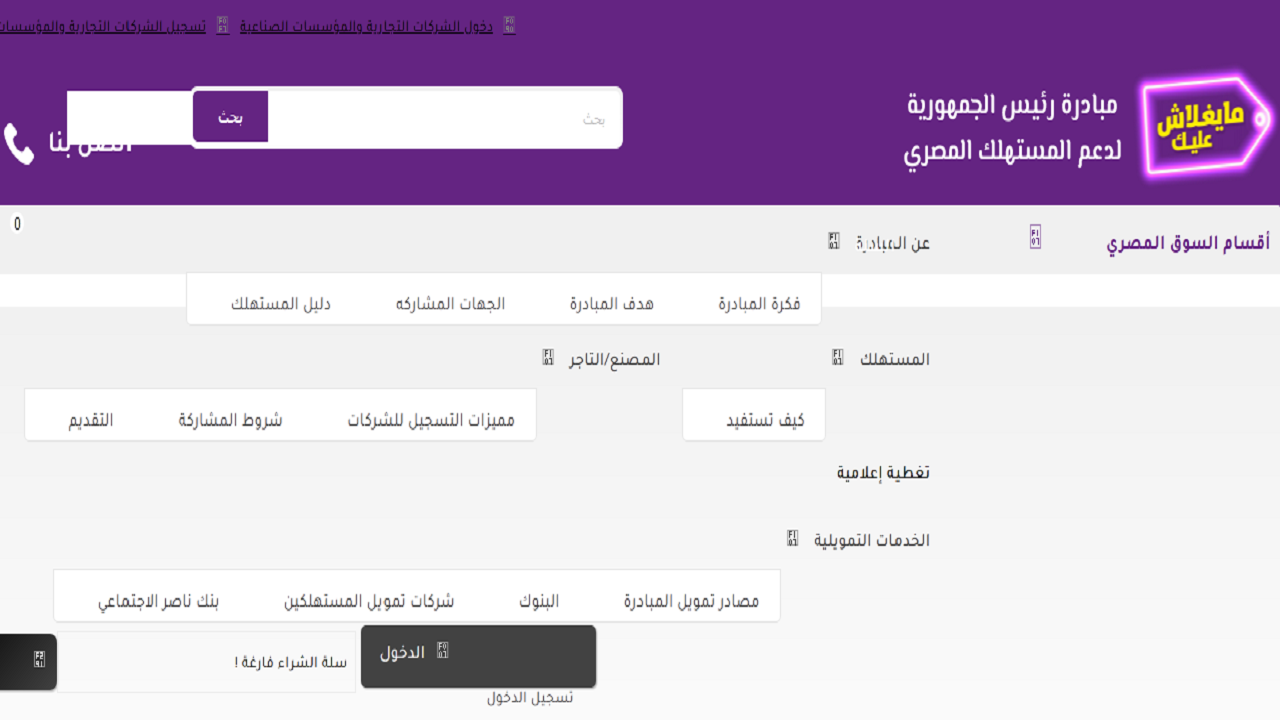The image size is (1280, 720).
Task: Focus the بحث search input field
Action: pos(444,118)
